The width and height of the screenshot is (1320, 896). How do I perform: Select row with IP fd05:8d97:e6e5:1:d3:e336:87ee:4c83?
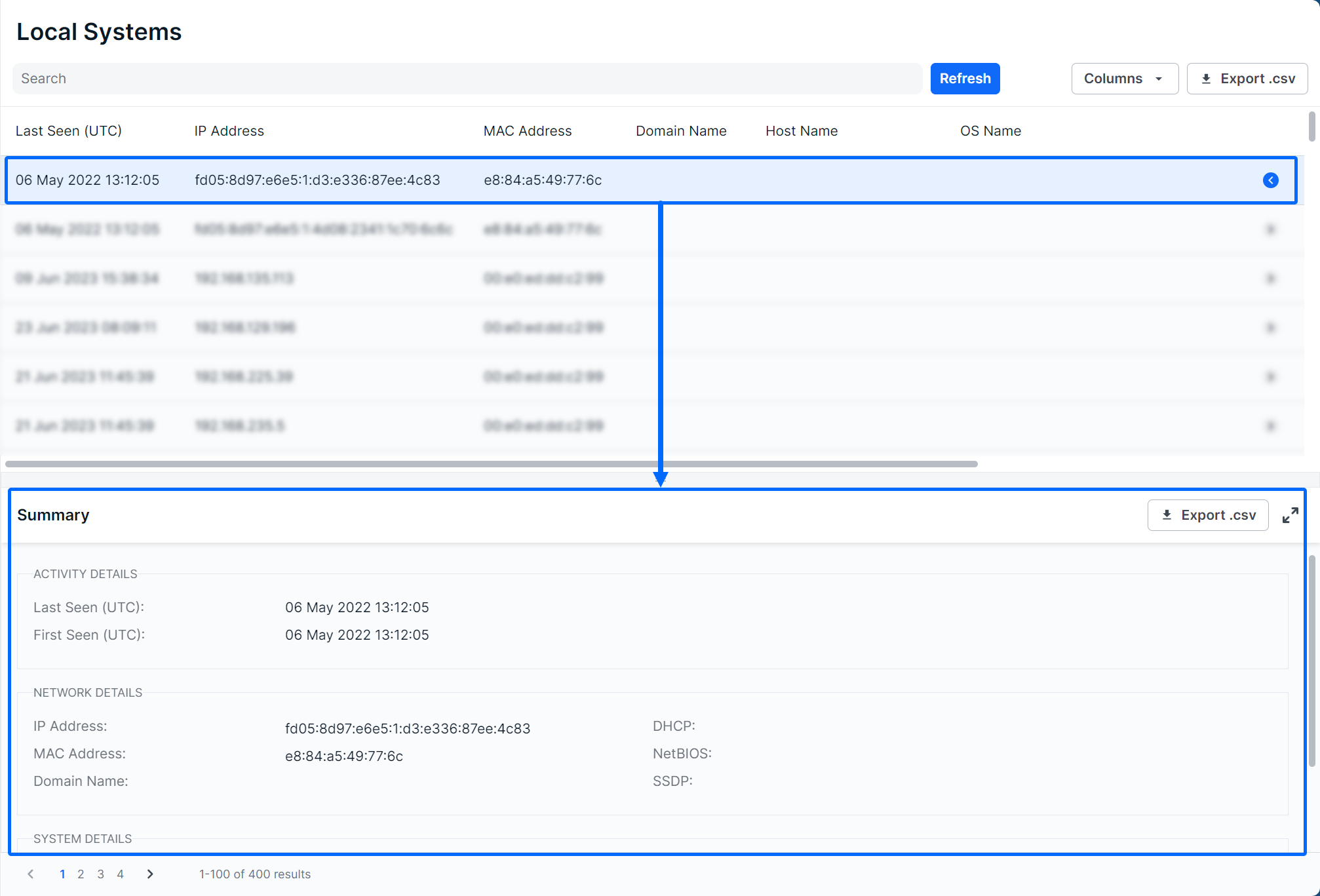[x=317, y=180]
